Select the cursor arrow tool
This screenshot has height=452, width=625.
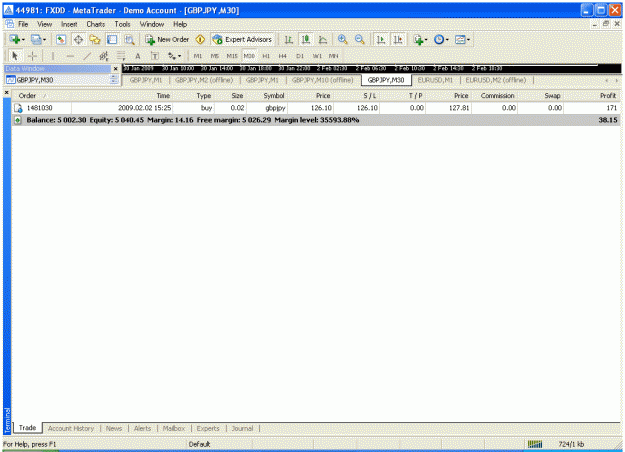click(15, 56)
